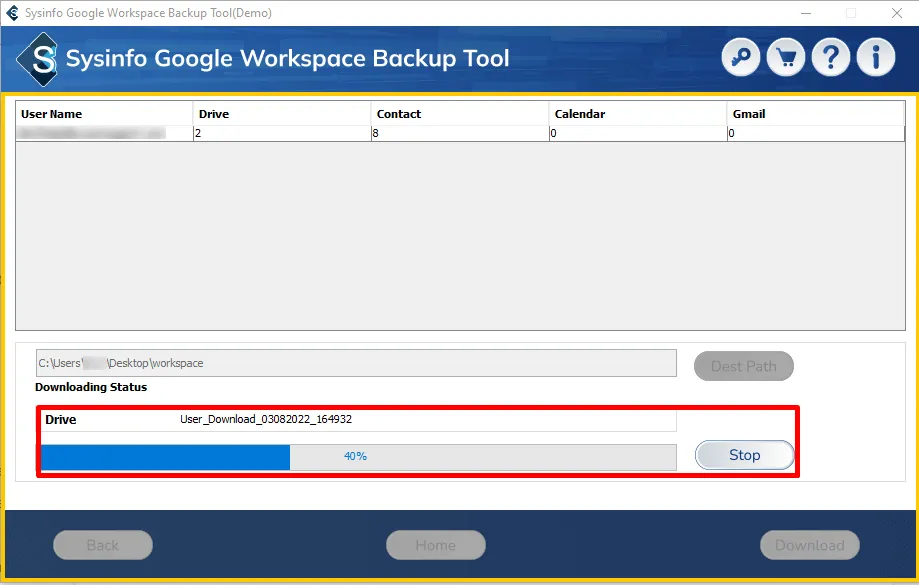Select the Gmail column header
The width and height of the screenshot is (919, 585).
815,114
